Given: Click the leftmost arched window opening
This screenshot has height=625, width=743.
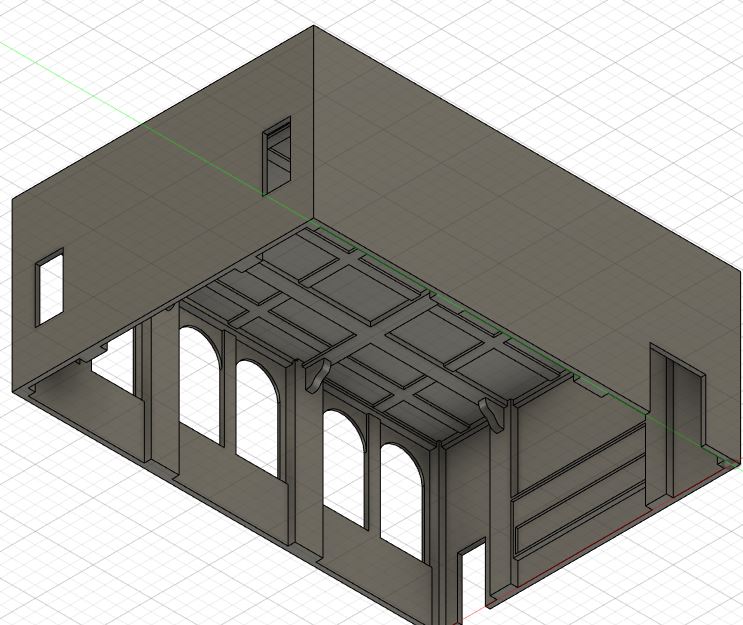Looking at the screenshot, I should 201,384.
